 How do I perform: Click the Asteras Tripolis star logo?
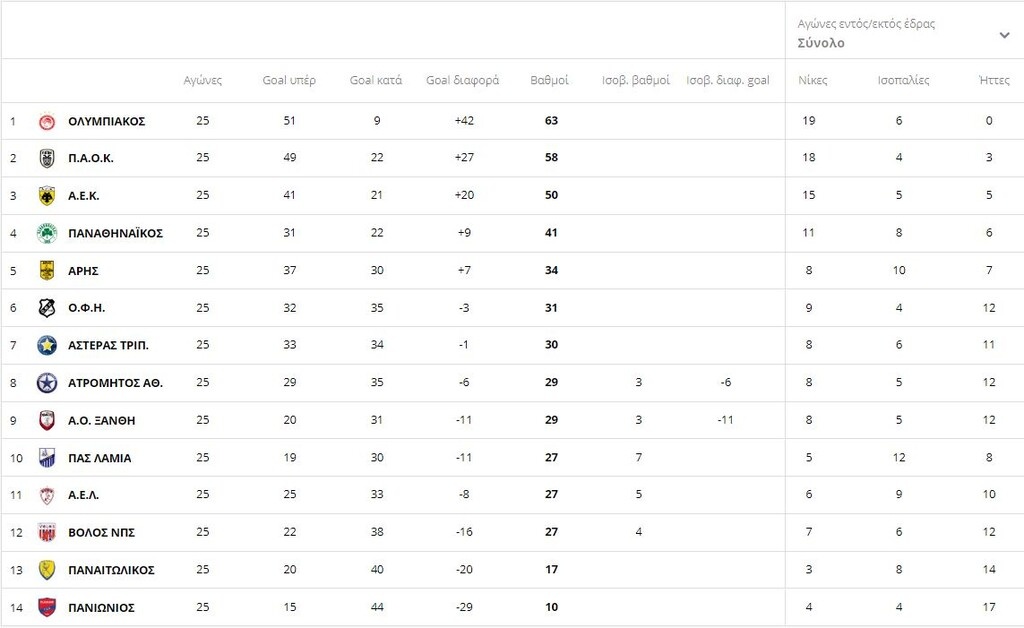coord(47,345)
